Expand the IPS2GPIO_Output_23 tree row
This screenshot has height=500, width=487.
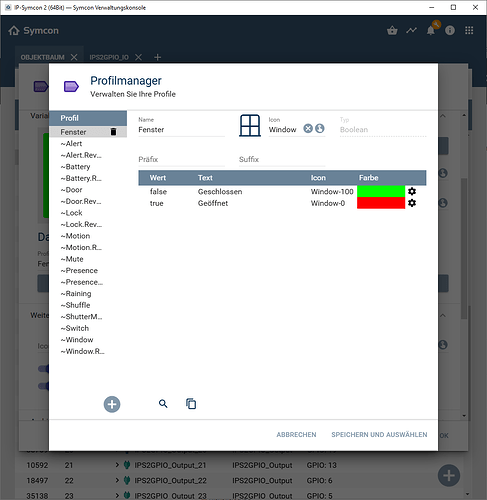click(x=117, y=495)
